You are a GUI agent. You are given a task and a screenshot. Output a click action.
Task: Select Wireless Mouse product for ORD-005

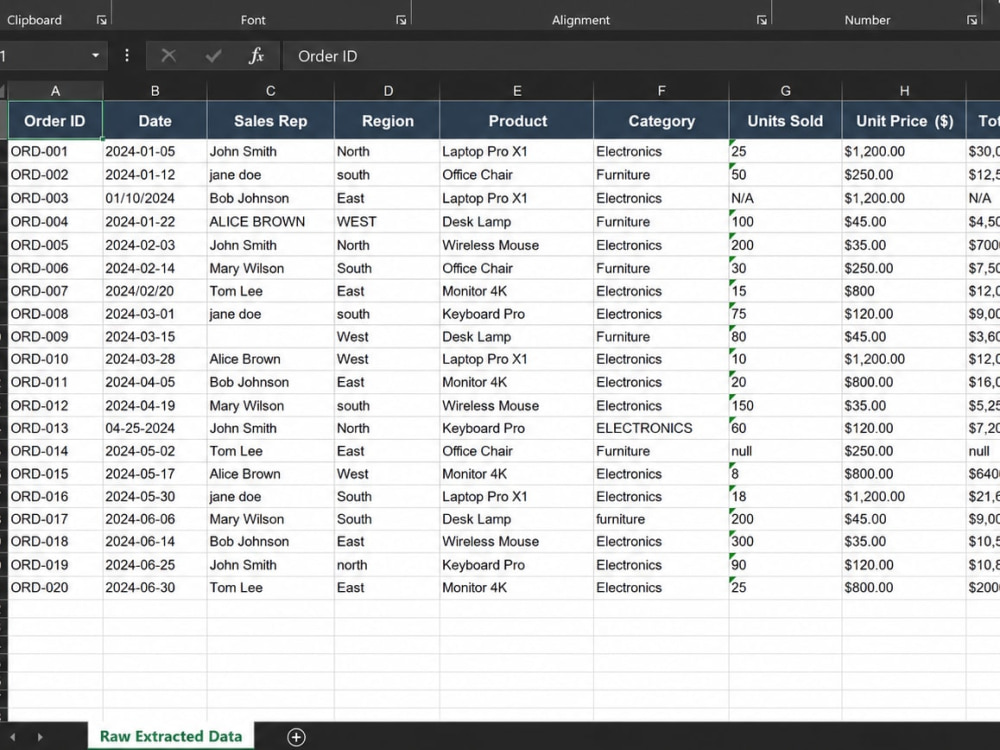[x=517, y=246]
